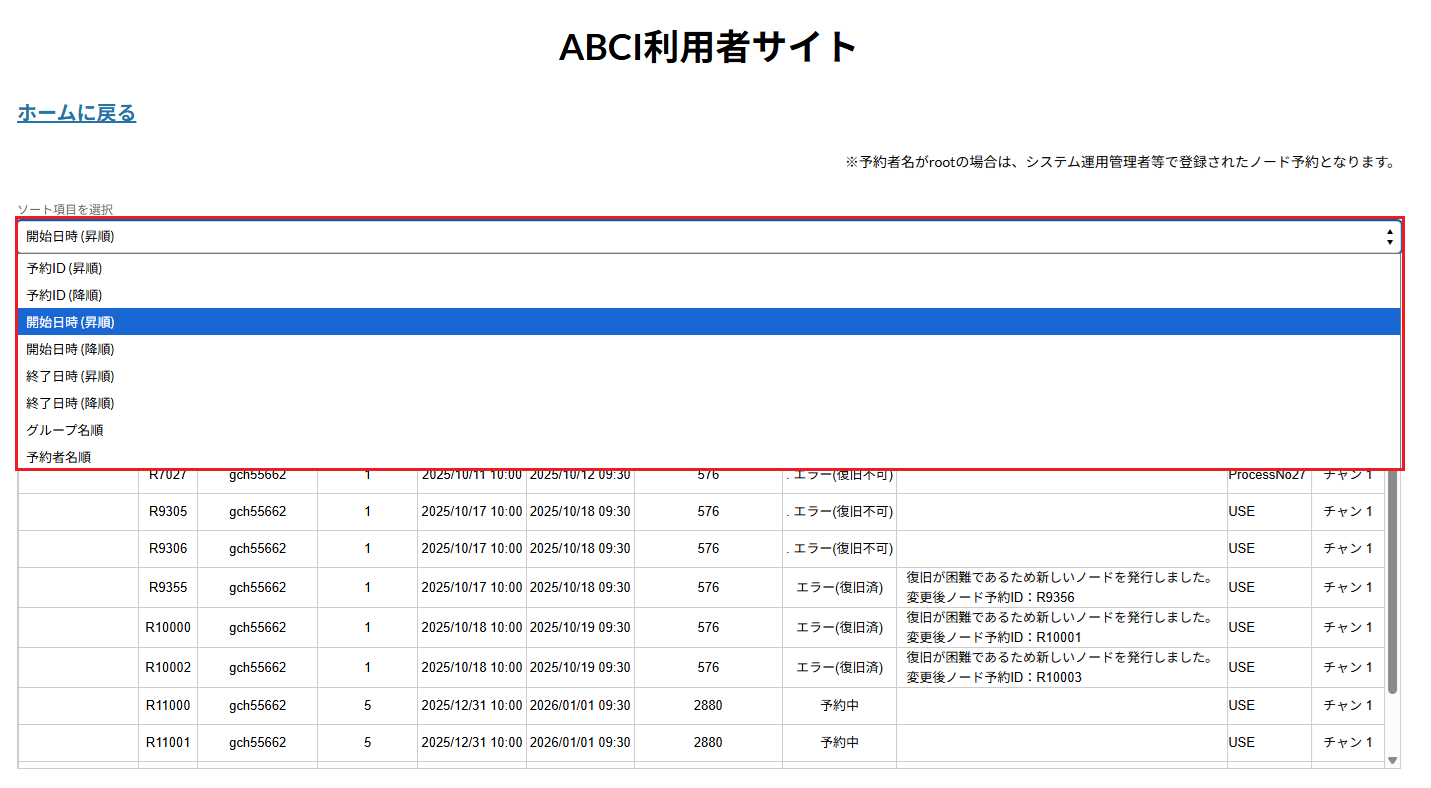Image resolution: width=1431 pixels, height=788 pixels.
Task: Click the エラー(復旧済) status in row R10002
Action: pyautogui.click(x=839, y=667)
